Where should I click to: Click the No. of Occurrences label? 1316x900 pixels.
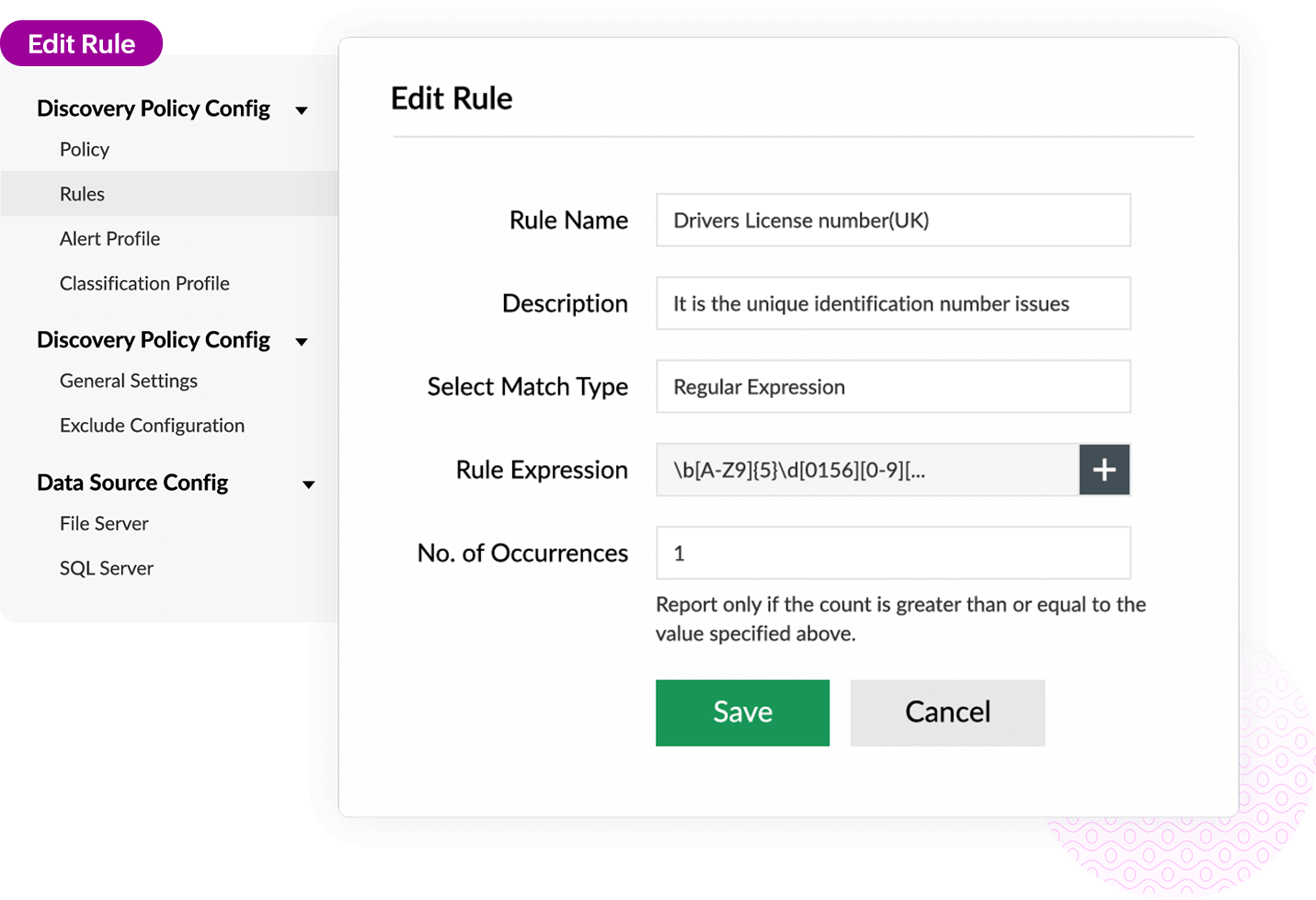coord(522,553)
